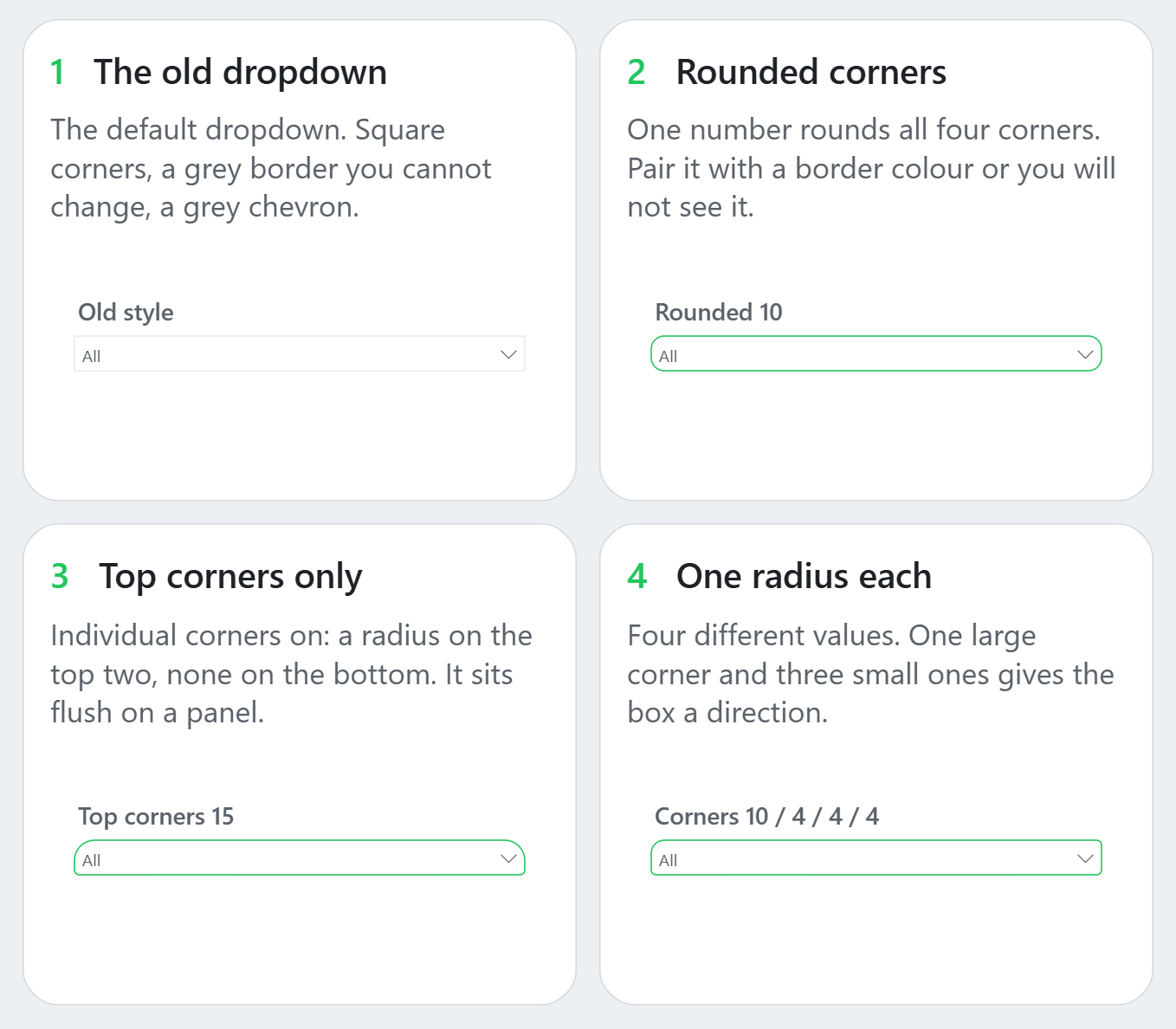Click the description starting 'Individual corners on'
The height and width of the screenshot is (1029, 1176).
(291, 674)
